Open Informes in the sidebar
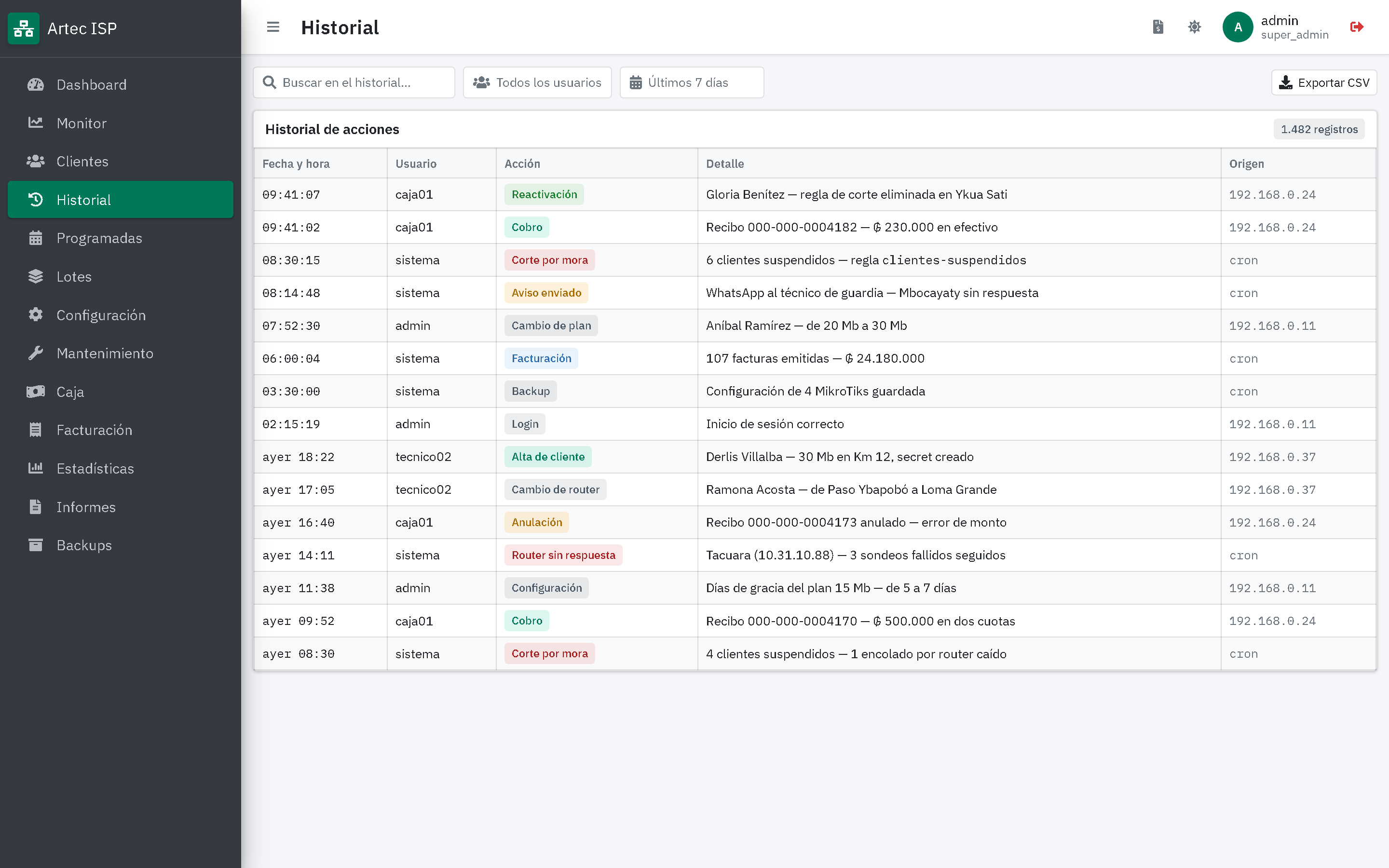This screenshot has height=868, width=1389. [121, 507]
